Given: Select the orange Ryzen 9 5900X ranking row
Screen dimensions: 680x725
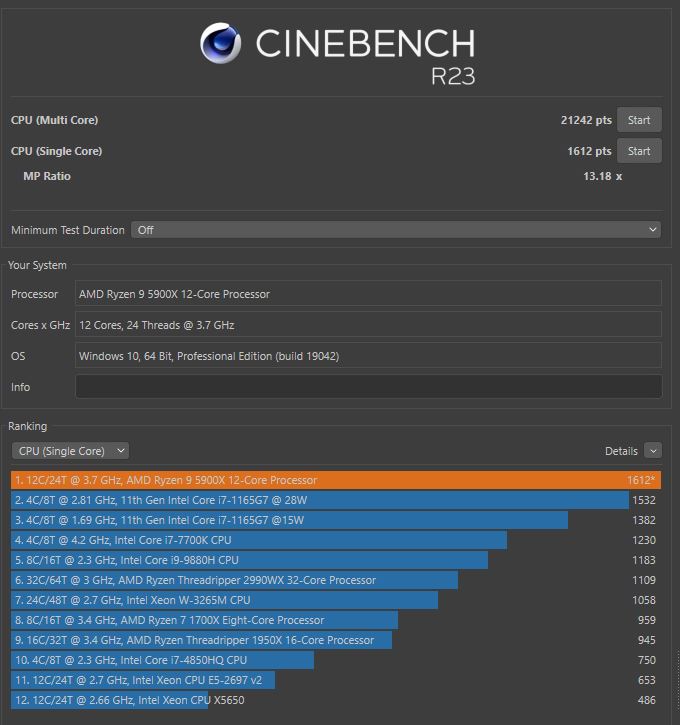Looking at the screenshot, I should pos(336,480).
